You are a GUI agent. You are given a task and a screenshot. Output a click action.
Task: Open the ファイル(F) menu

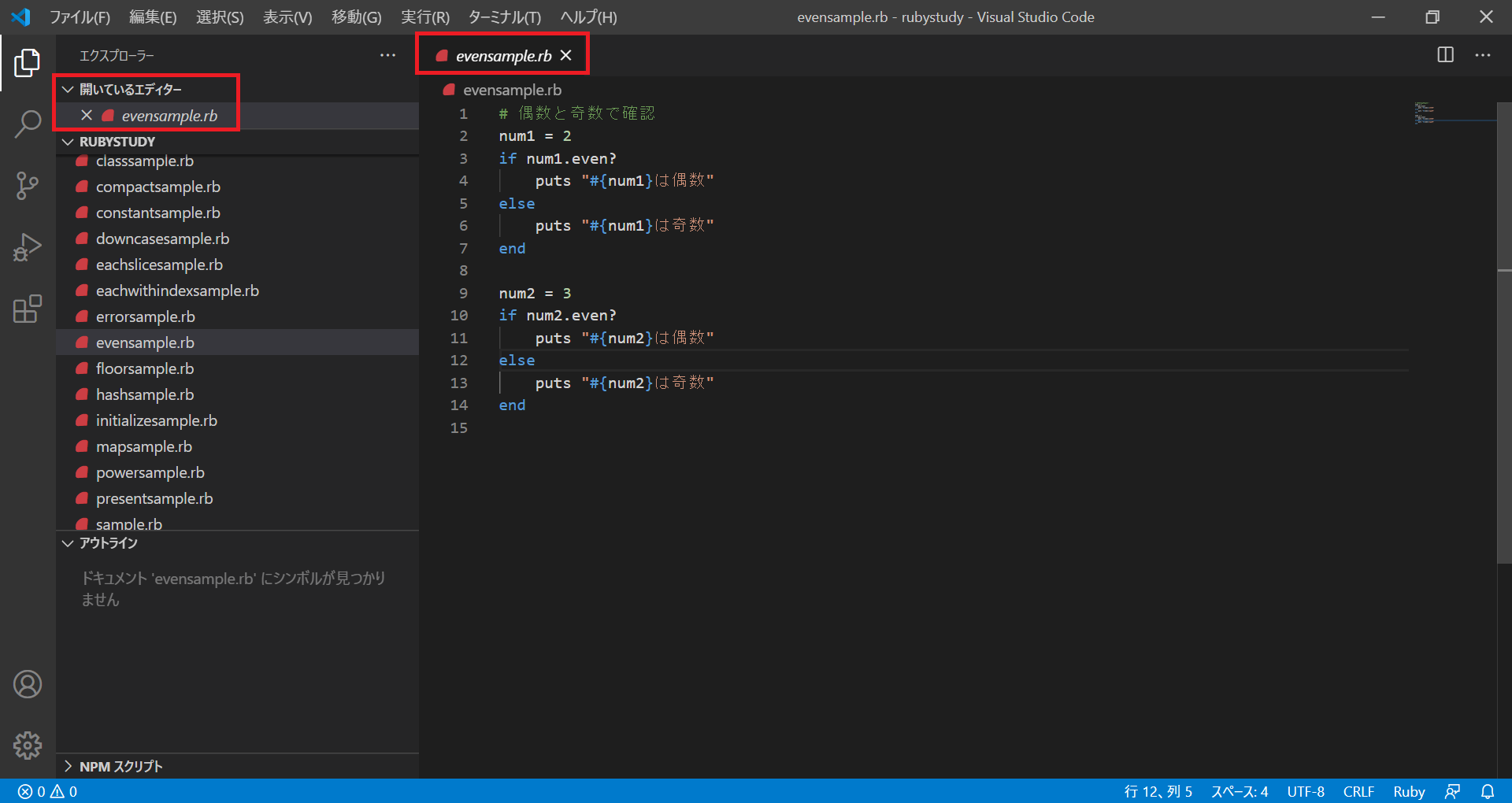pos(80,17)
